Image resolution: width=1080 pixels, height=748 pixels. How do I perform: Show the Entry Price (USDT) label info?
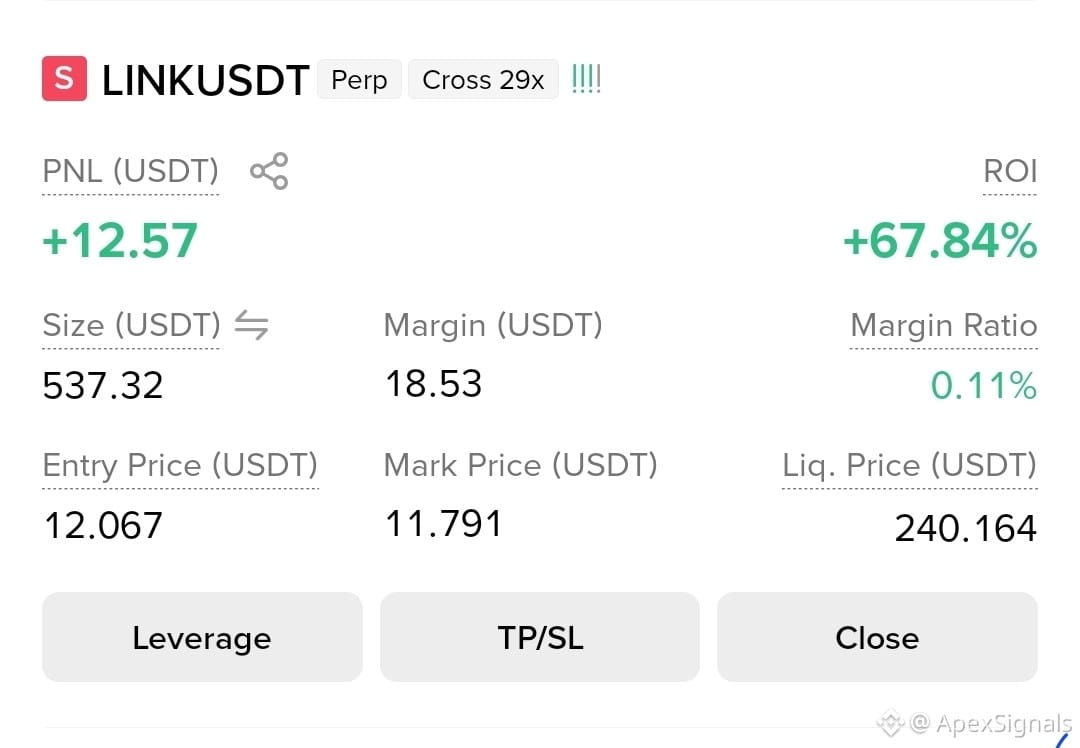(x=180, y=466)
